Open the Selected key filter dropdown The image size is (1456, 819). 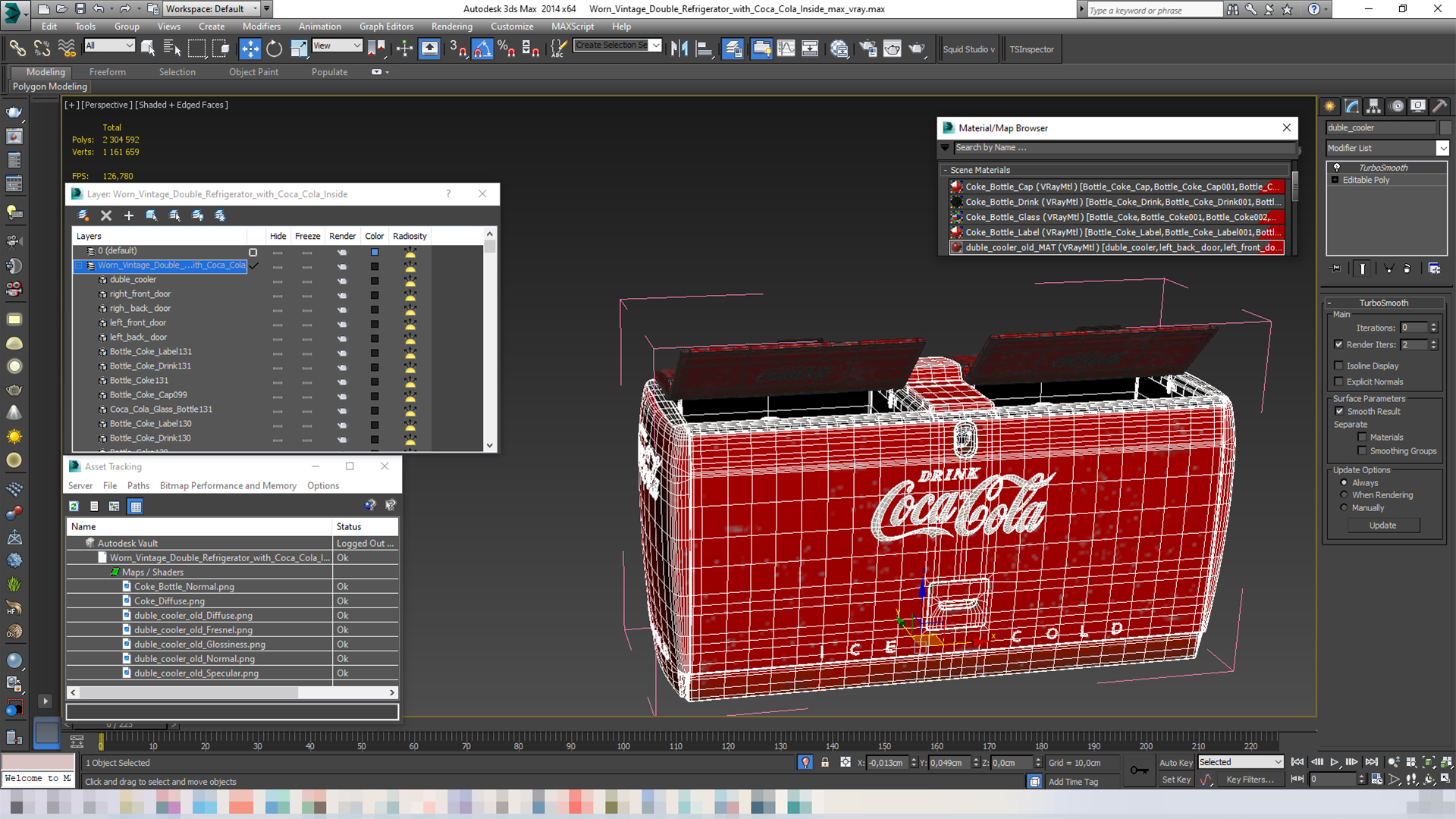1241,762
